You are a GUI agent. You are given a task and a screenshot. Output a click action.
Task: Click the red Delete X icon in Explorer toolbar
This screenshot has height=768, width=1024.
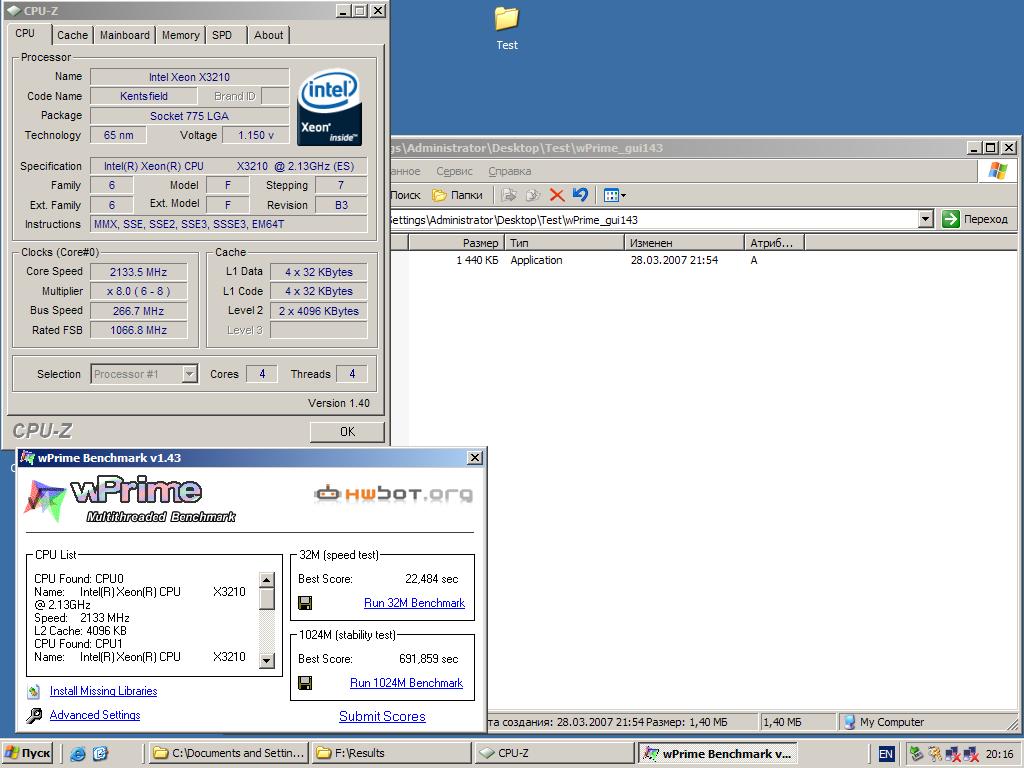(x=557, y=195)
